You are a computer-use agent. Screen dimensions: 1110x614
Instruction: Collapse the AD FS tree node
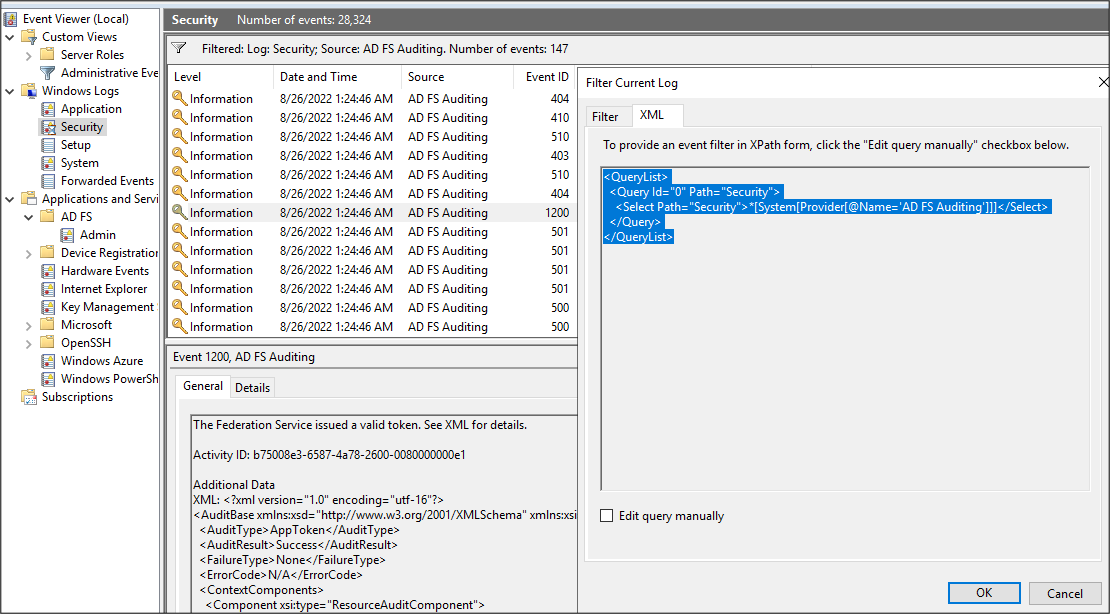(x=28, y=217)
